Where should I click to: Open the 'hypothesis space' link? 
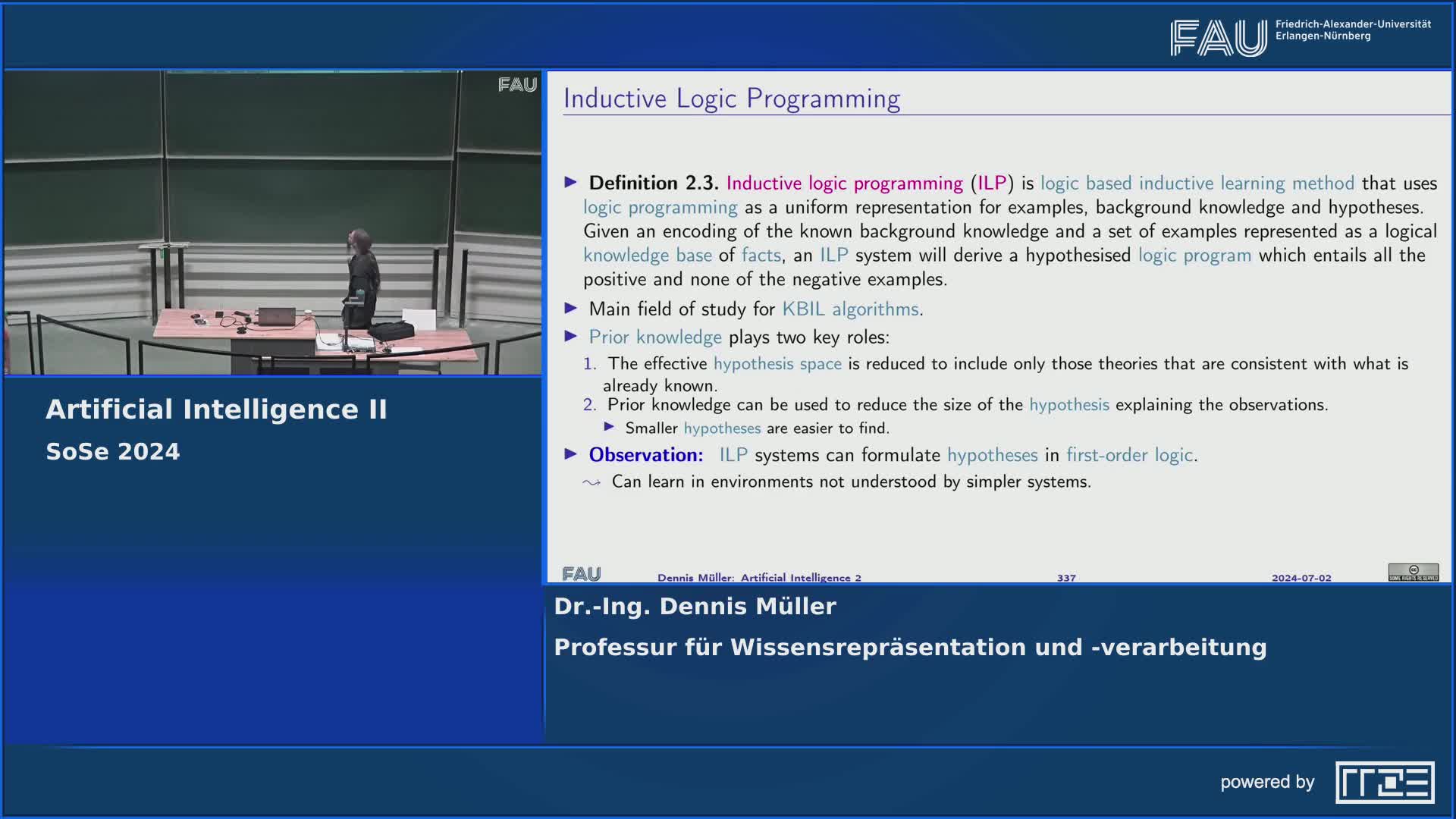pos(777,364)
